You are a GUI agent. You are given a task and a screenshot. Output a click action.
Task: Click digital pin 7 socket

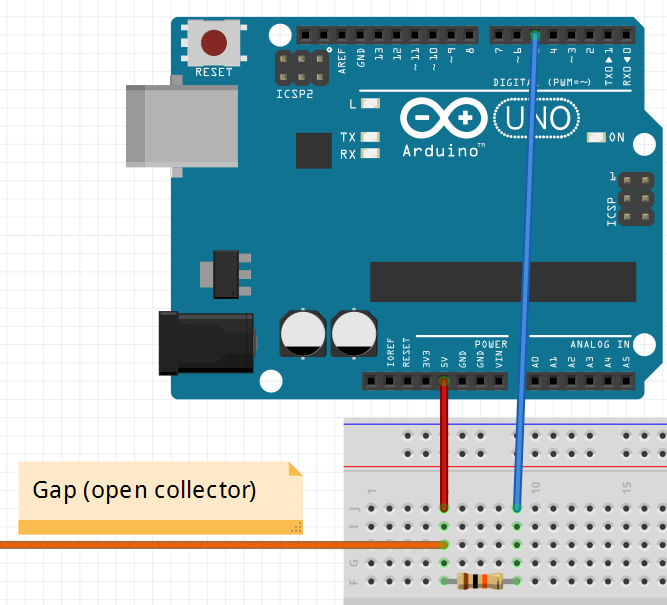(499, 34)
